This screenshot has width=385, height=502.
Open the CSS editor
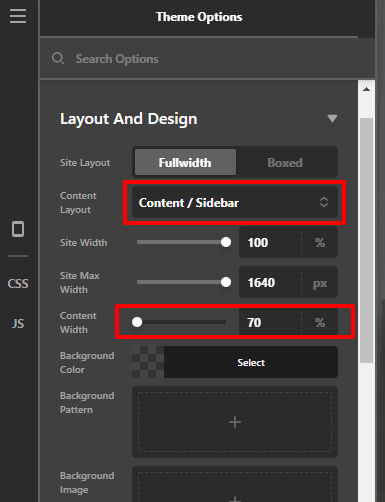coord(18,284)
